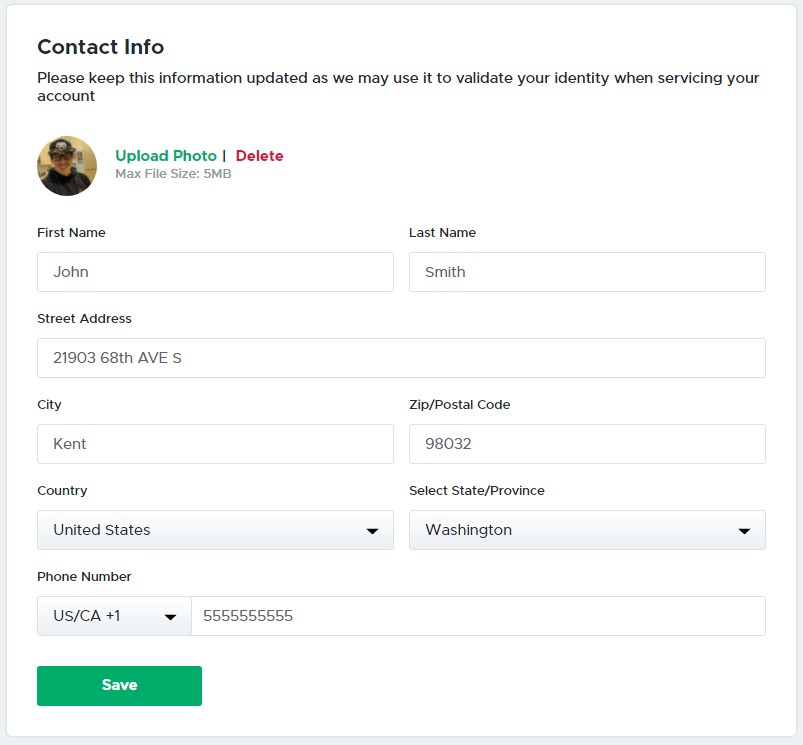Screen dimensions: 803x745
Task: Click Upload Photo
Action: [x=165, y=156]
